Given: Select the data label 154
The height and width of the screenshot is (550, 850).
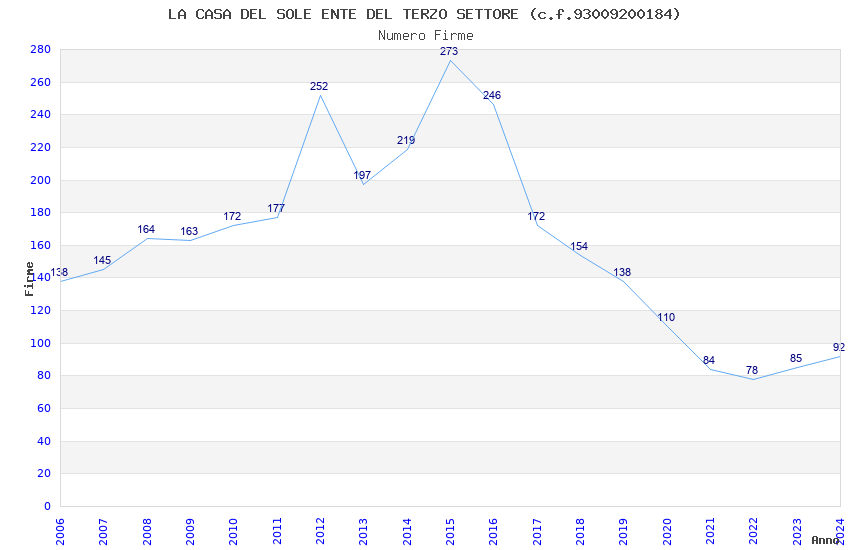Looking at the screenshot, I should (579, 247).
